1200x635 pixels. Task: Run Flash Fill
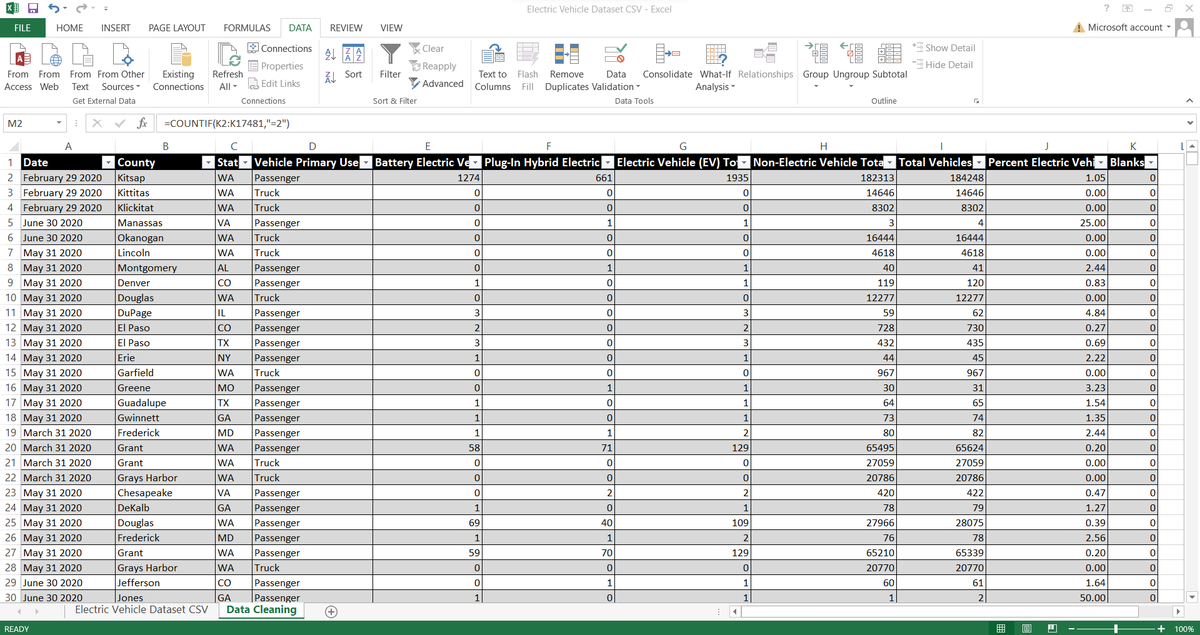coord(528,68)
